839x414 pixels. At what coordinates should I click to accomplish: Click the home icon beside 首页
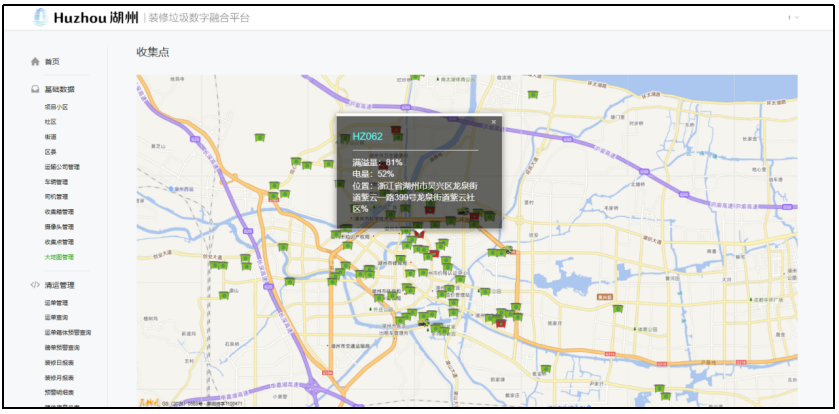[36, 62]
